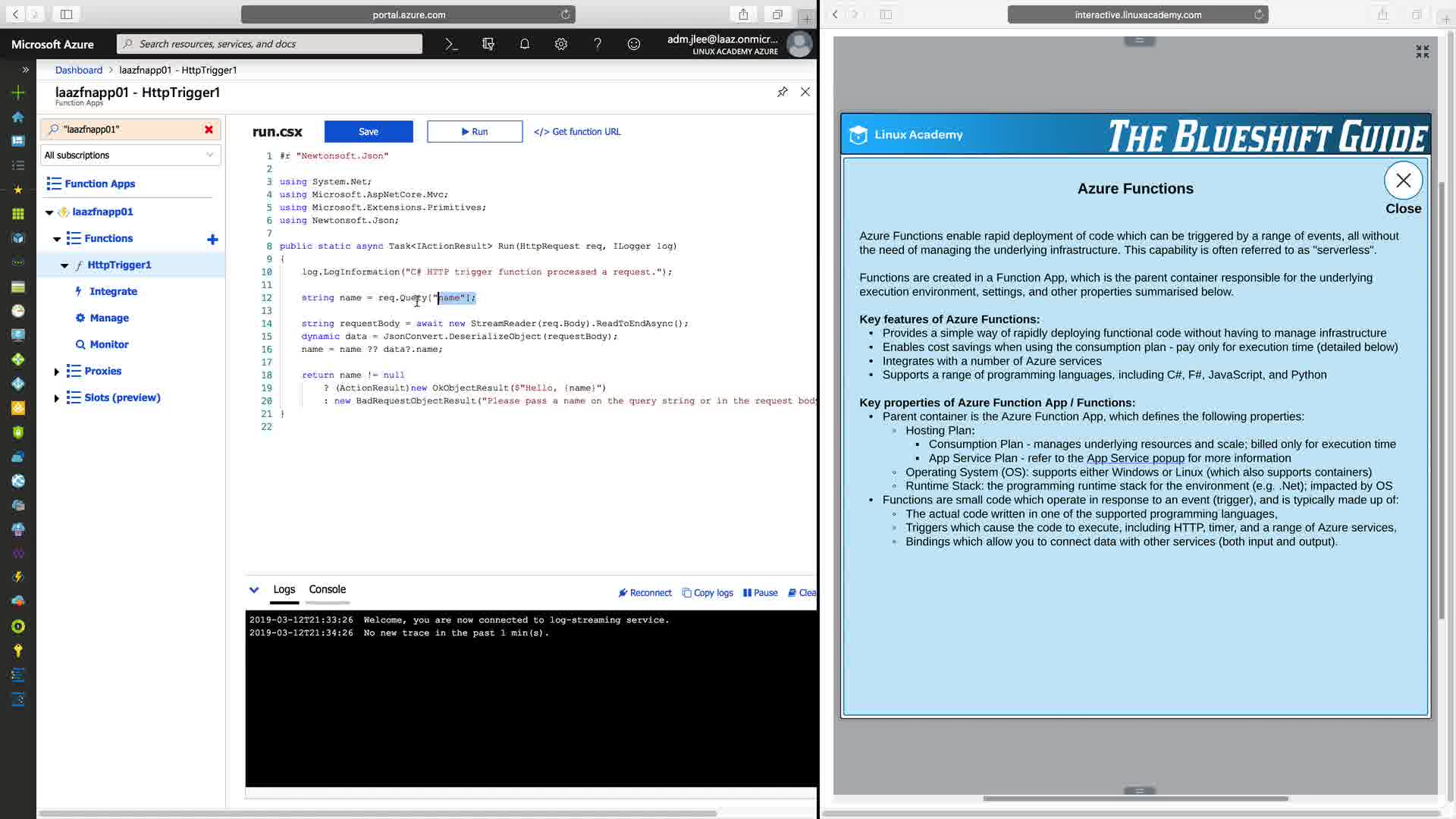The height and width of the screenshot is (819, 1456).
Task: Run the function
Action: [474, 132]
